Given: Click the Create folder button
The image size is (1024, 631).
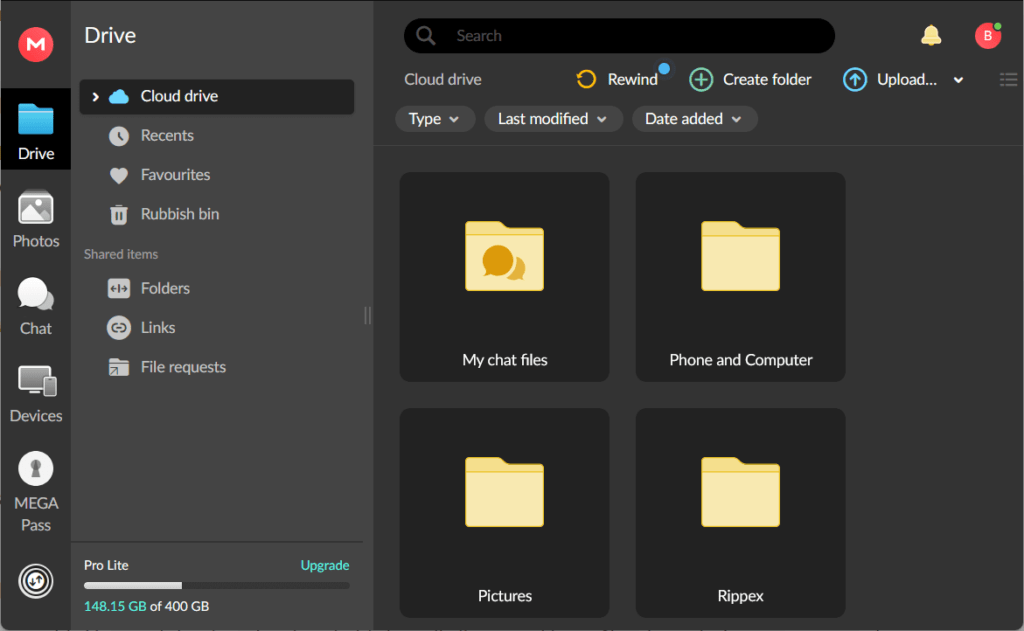Looking at the screenshot, I should coord(750,80).
